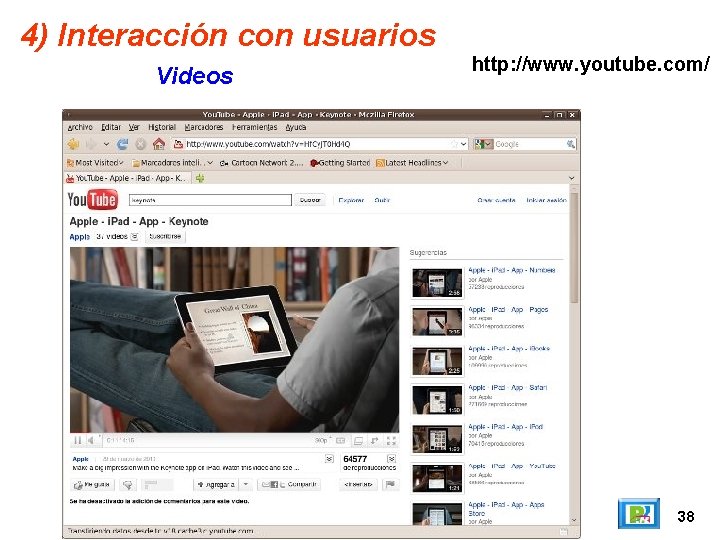Click the Firefox Back arrow button
Screen dimensions: 720x540
(73, 144)
